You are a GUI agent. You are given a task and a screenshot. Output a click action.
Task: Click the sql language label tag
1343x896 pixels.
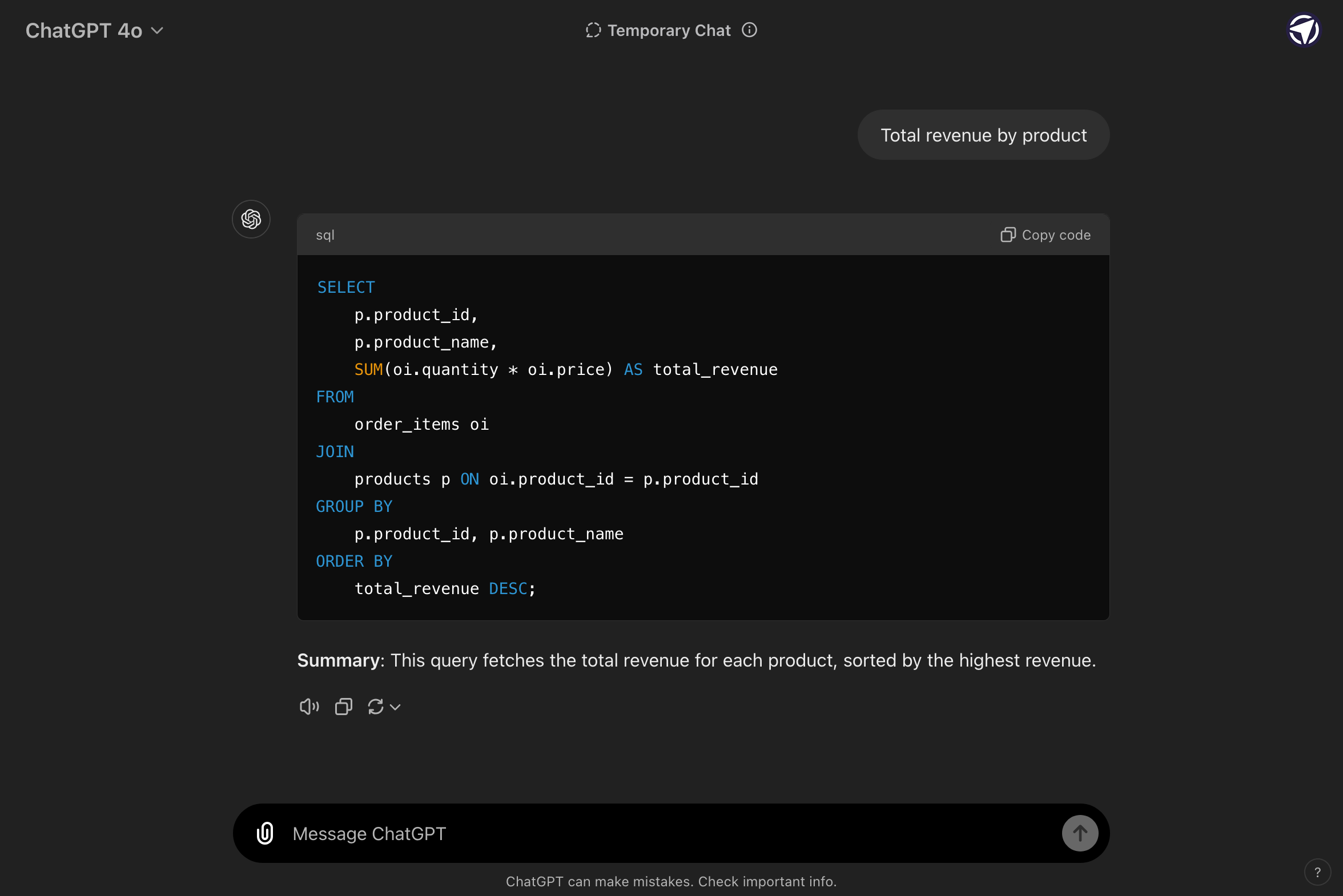pos(324,235)
